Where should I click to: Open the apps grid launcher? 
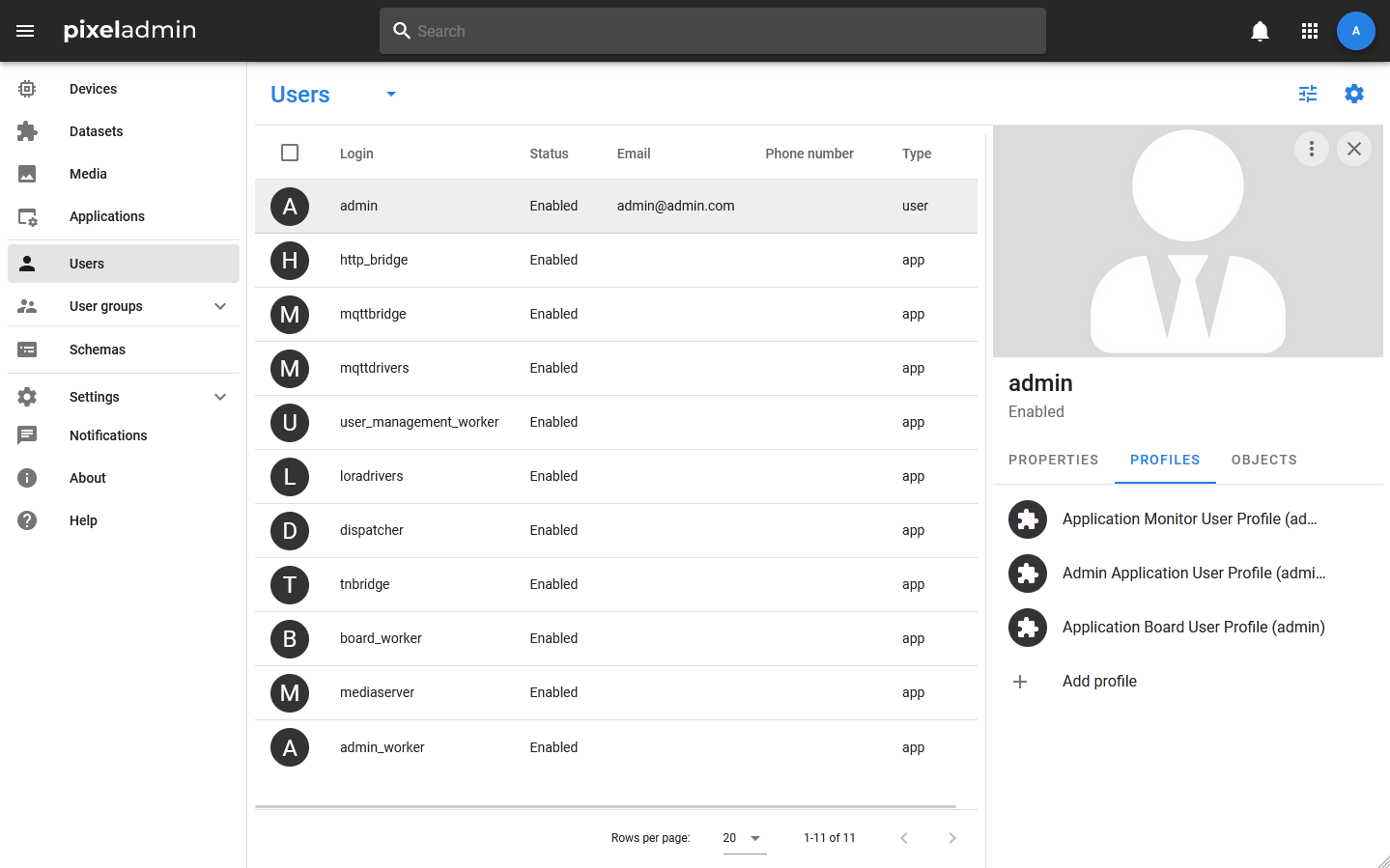(x=1310, y=31)
